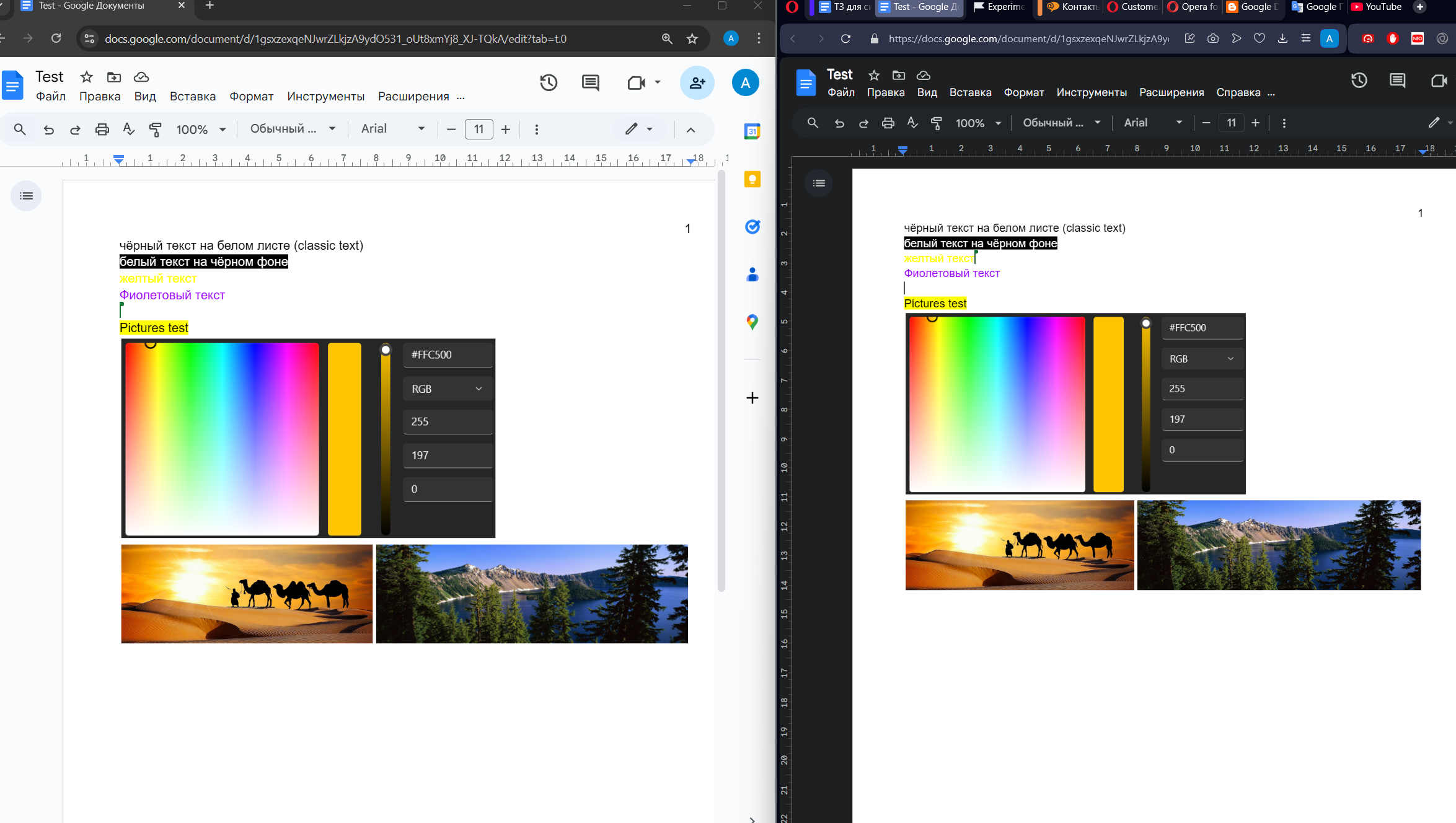
Task: Show document outline in left window
Action: [26, 196]
